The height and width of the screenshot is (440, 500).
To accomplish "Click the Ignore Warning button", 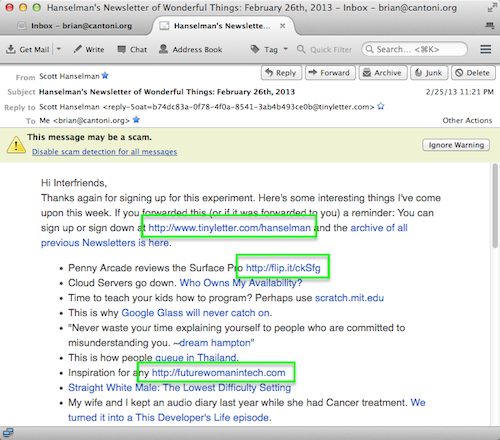I will tap(456, 145).
